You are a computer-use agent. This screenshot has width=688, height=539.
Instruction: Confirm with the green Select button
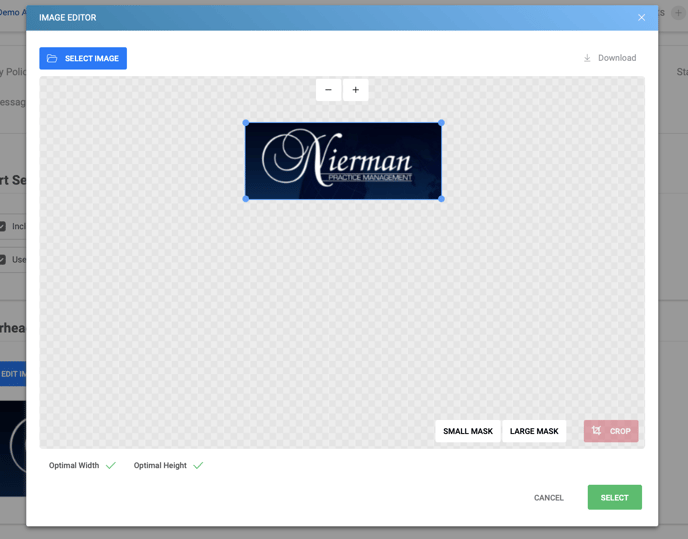coord(615,497)
